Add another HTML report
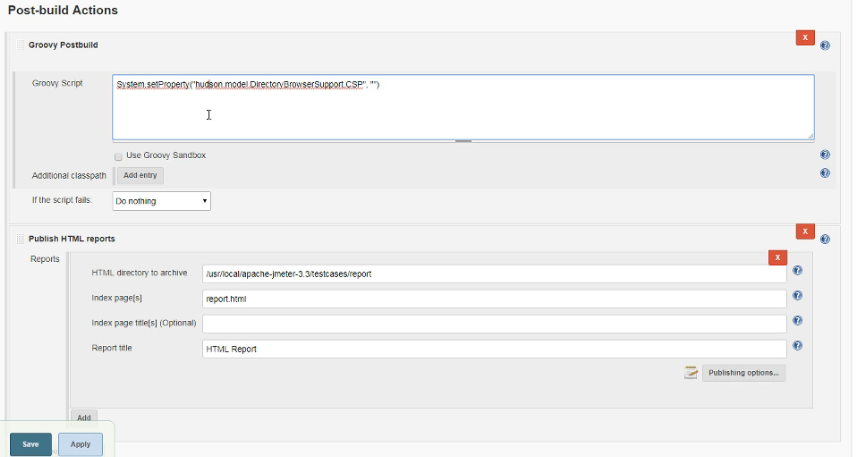856x457 pixels. [84, 417]
